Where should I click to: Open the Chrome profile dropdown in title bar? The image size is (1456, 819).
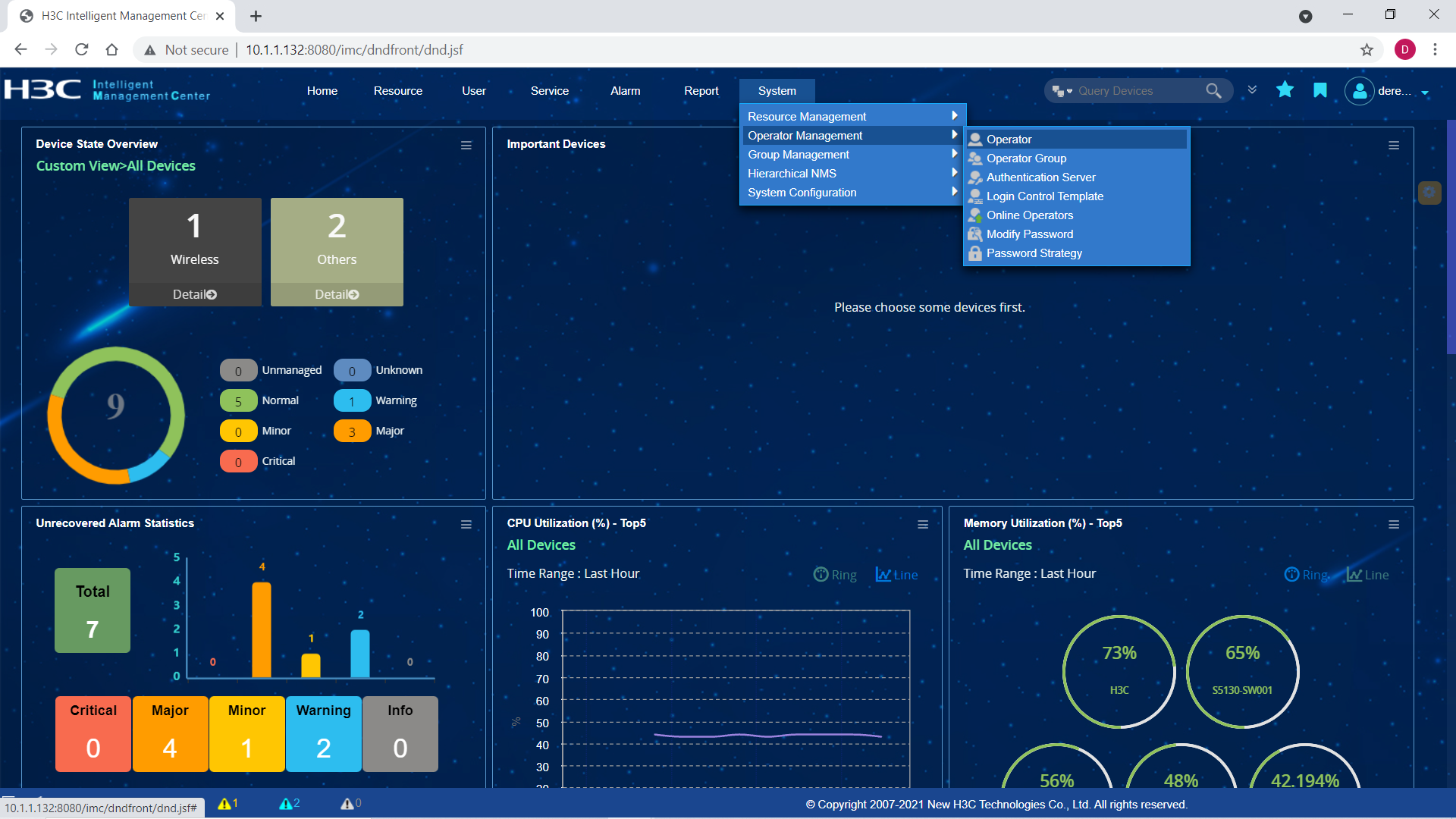pos(1305,16)
